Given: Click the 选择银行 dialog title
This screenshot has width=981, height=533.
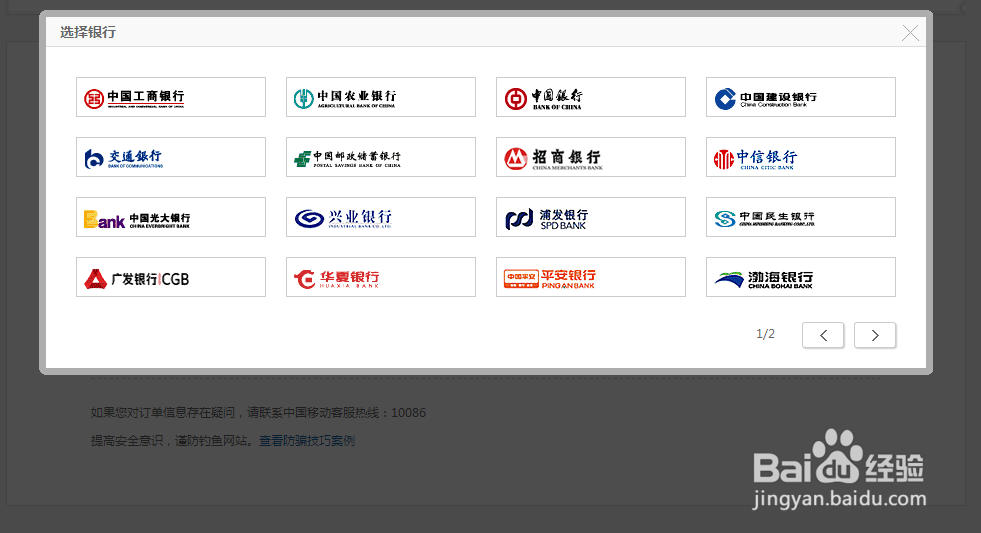Looking at the screenshot, I should click(x=88, y=32).
